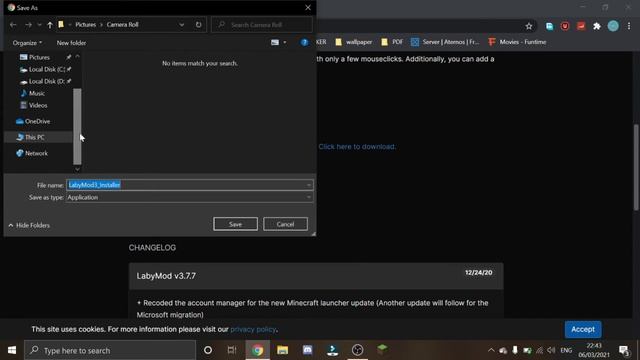This screenshot has height=360, width=640.
Task: Open help in Save As dialog
Action: click(304, 42)
